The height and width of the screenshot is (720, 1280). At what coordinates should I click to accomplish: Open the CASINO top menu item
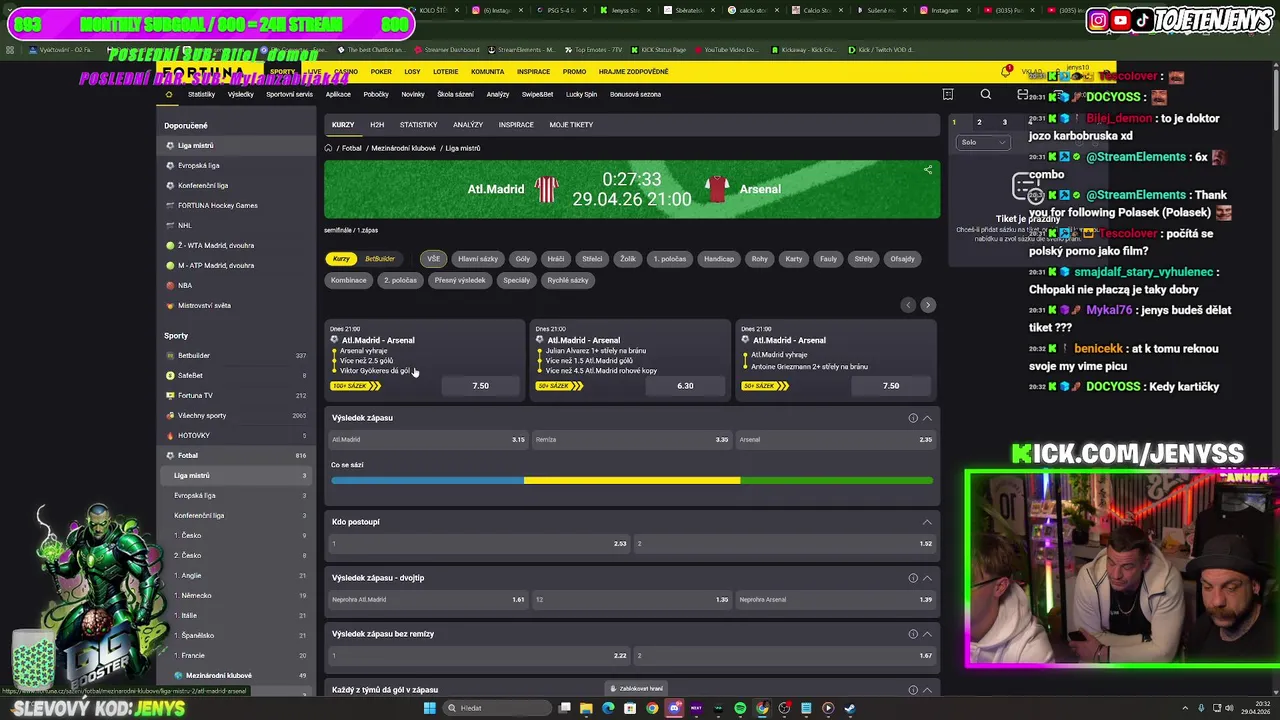pyautogui.click(x=346, y=72)
